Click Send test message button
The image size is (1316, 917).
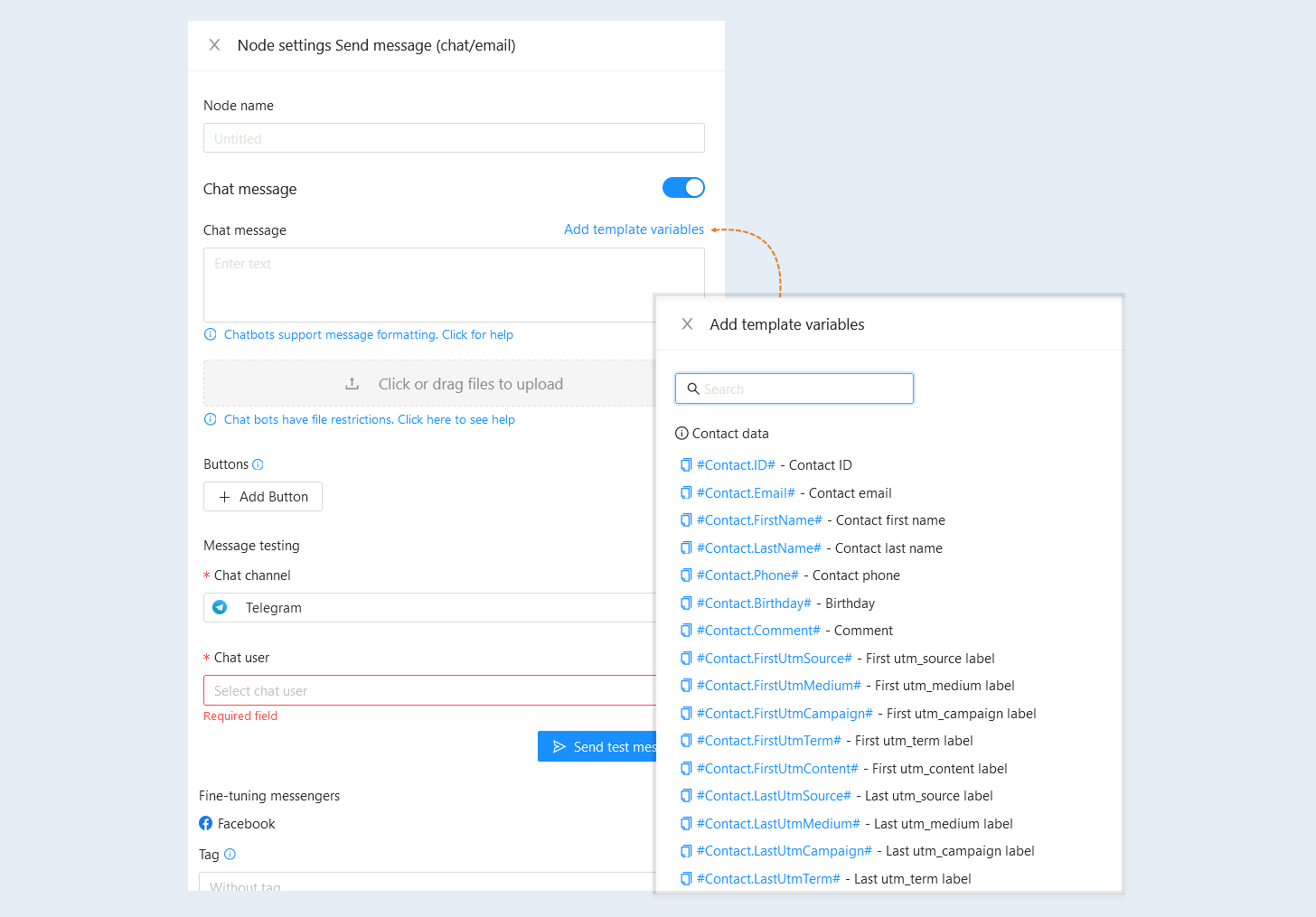tap(597, 746)
